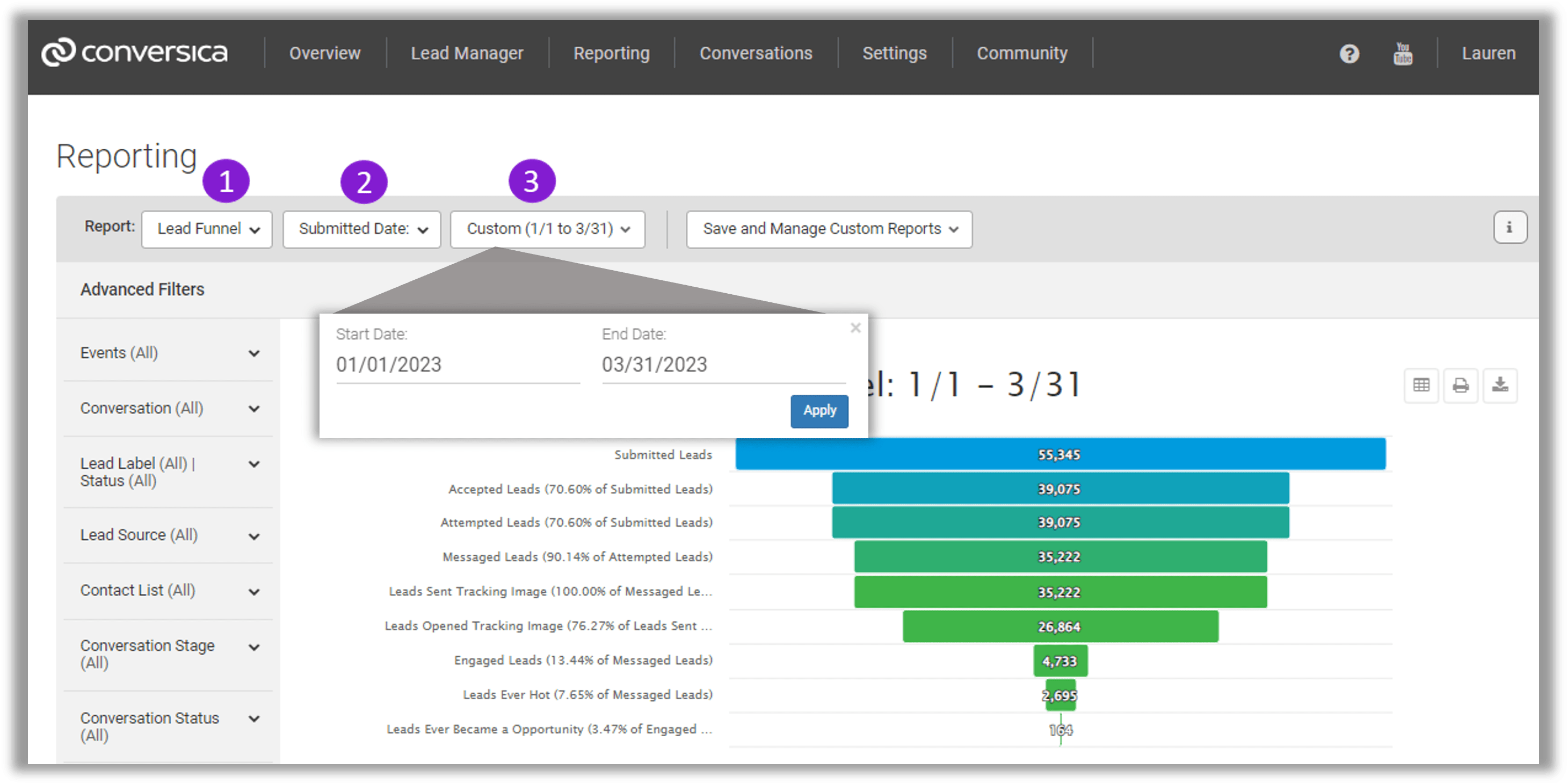The width and height of the screenshot is (1567, 784).
Task: Print the Lead Funnel report
Action: tap(1461, 386)
